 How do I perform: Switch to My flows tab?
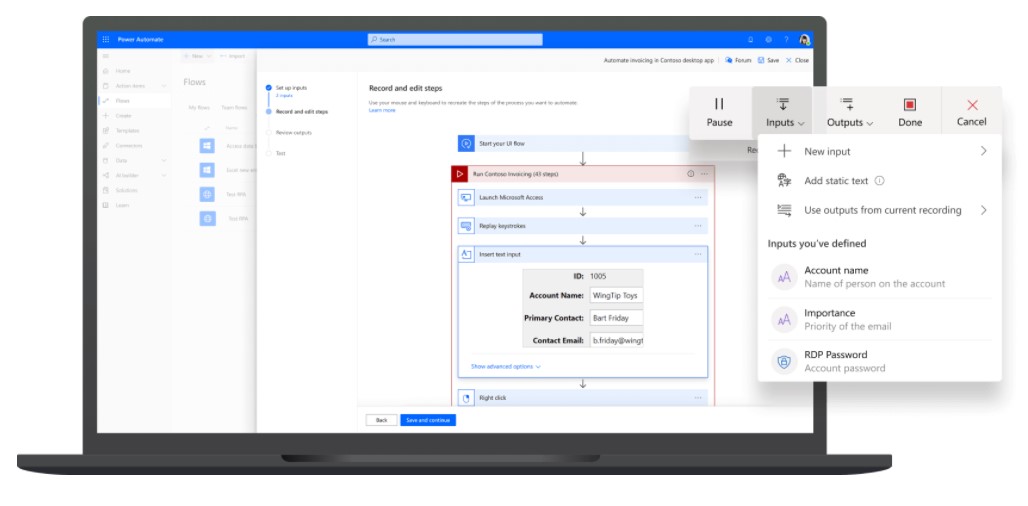(199, 107)
